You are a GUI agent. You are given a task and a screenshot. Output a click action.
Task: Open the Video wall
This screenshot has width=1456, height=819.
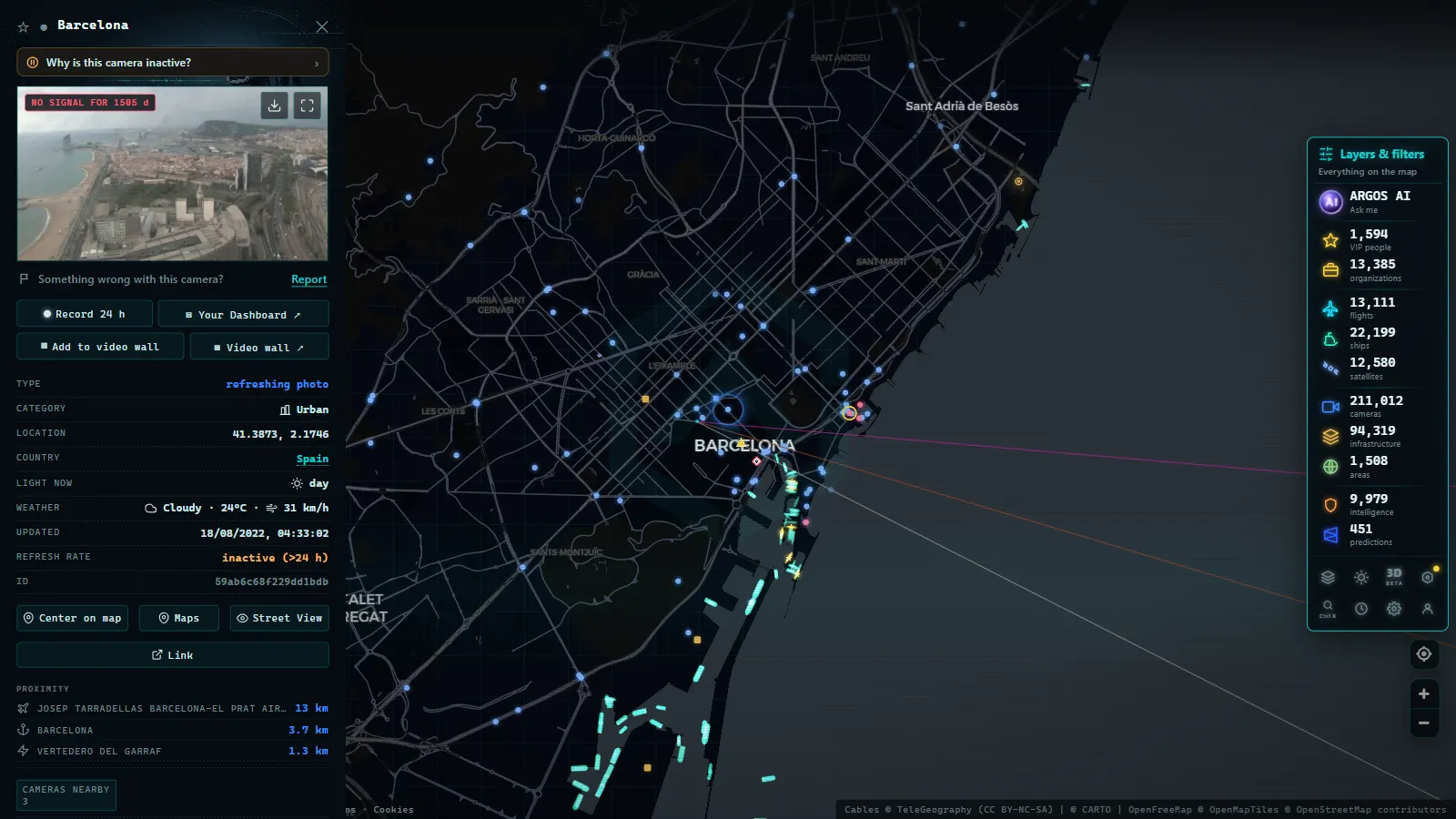coord(259,348)
